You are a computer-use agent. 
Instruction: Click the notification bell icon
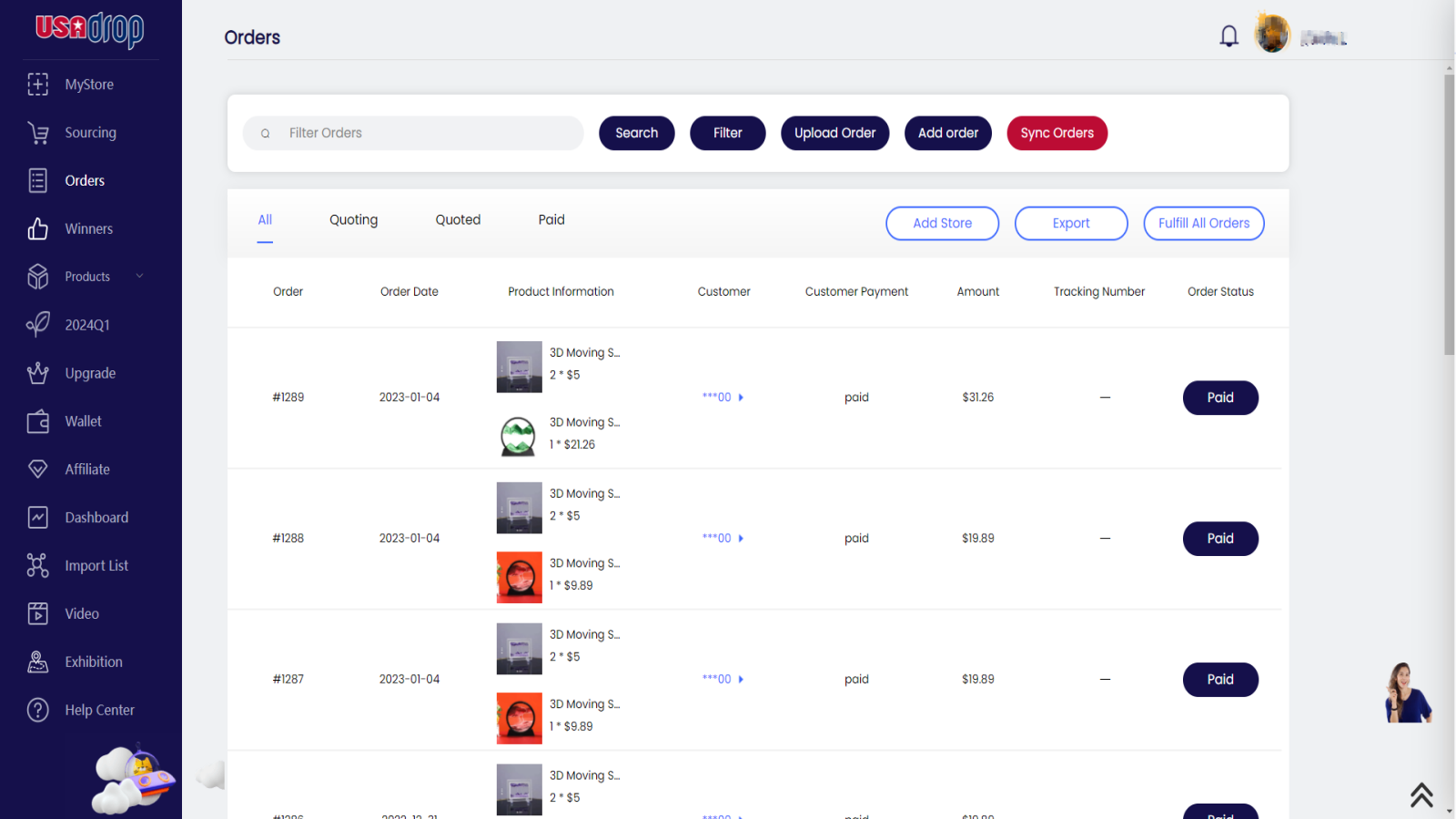(x=1228, y=36)
